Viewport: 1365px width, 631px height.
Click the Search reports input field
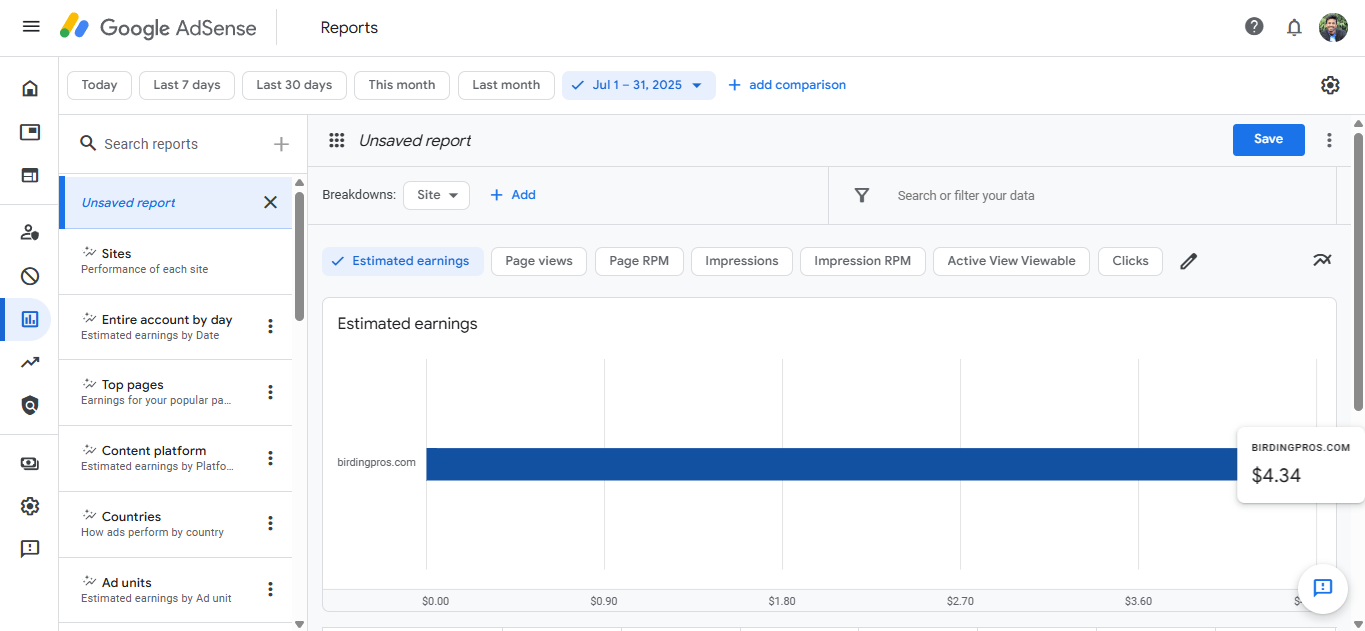coord(184,144)
